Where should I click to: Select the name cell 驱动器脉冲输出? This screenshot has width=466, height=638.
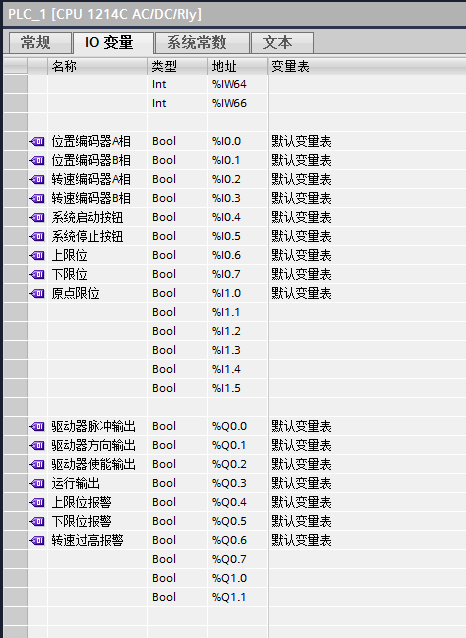pos(97,426)
